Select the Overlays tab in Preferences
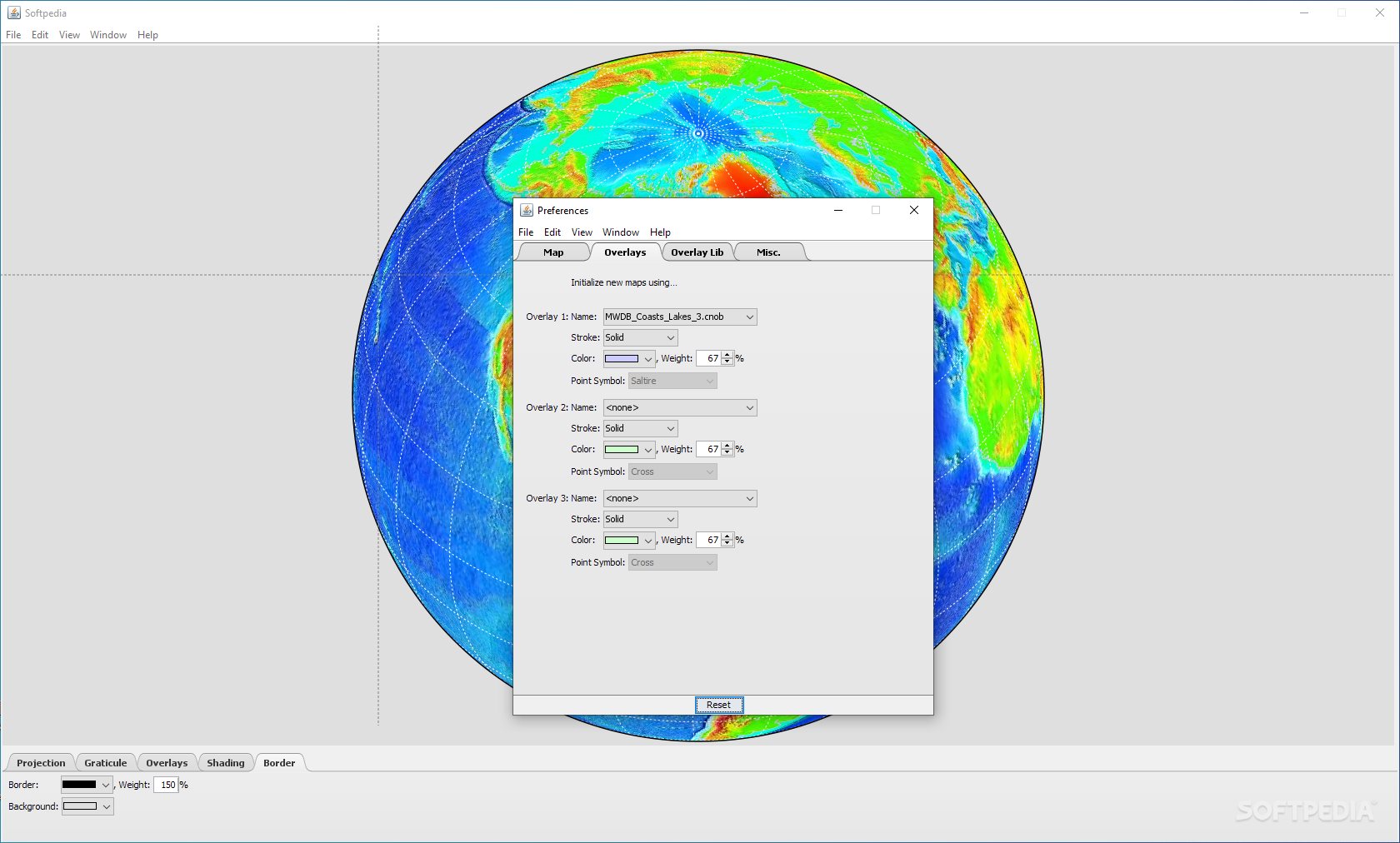 tap(625, 252)
